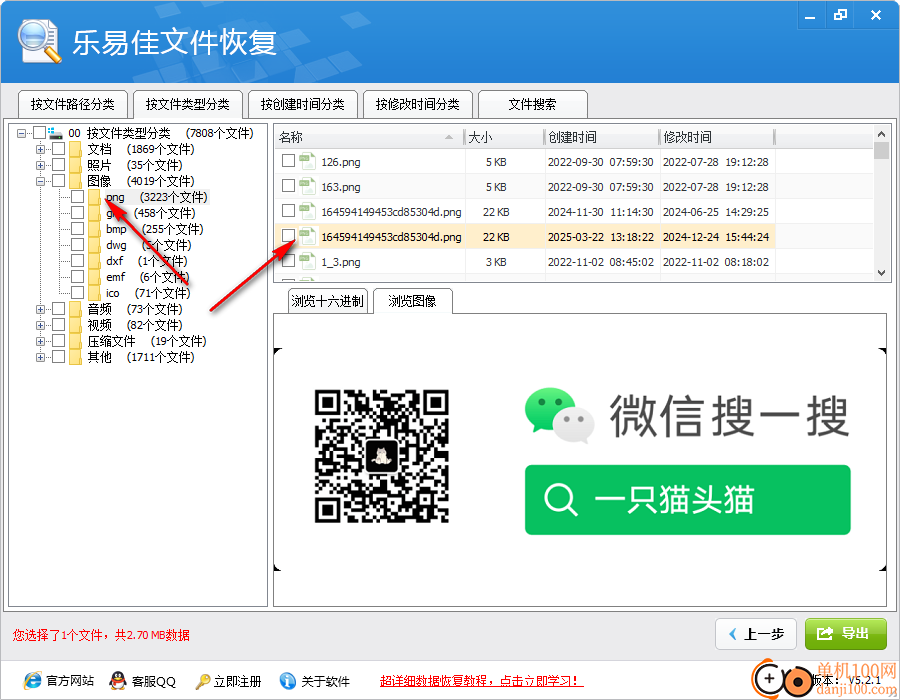Screen dimensions: 900x700
Task: Click the PNG file icon for 126.png
Action: coord(308,162)
